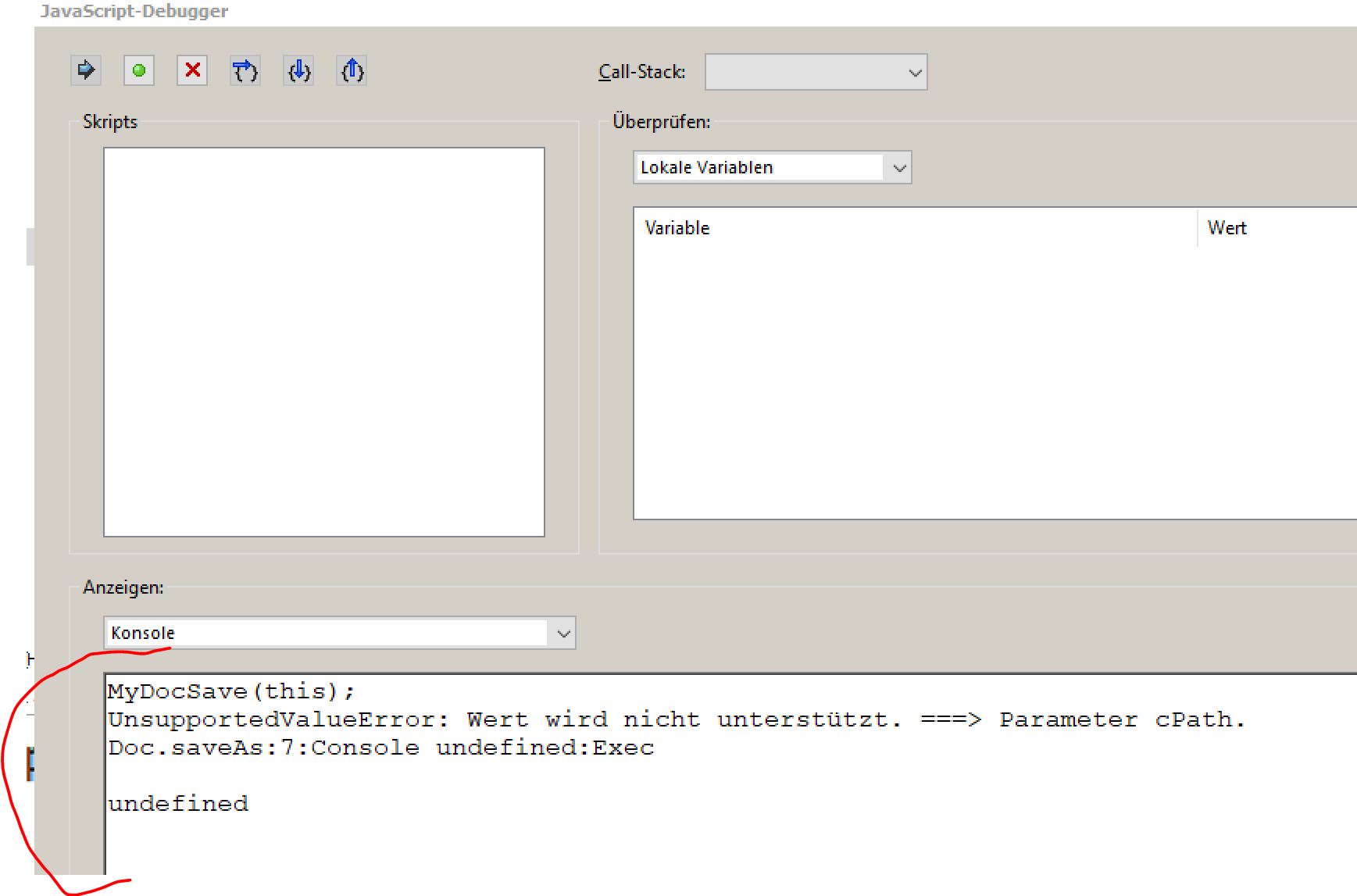1357x896 pixels.
Task: Stop the debug session with the red X
Action: tap(192, 70)
